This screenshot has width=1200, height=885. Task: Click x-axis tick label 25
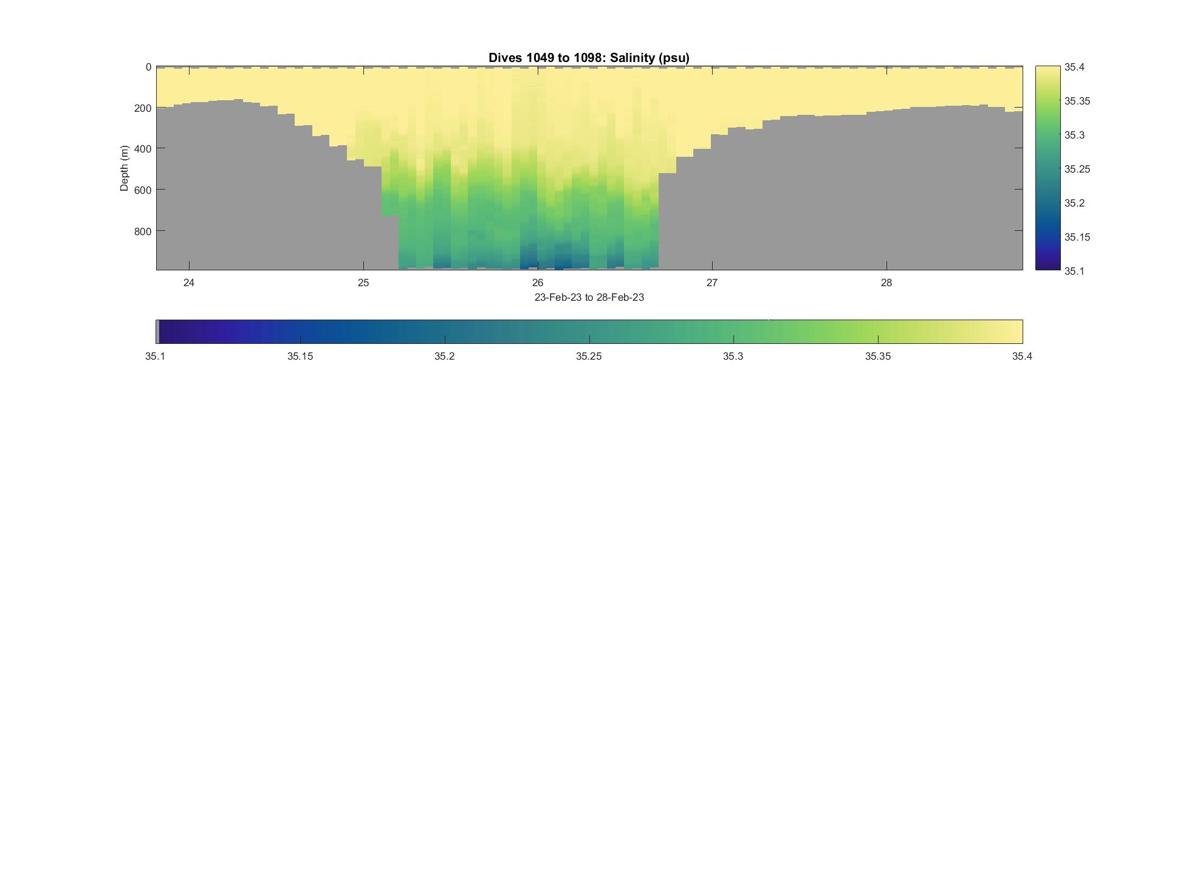pyautogui.click(x=363, y=282)
